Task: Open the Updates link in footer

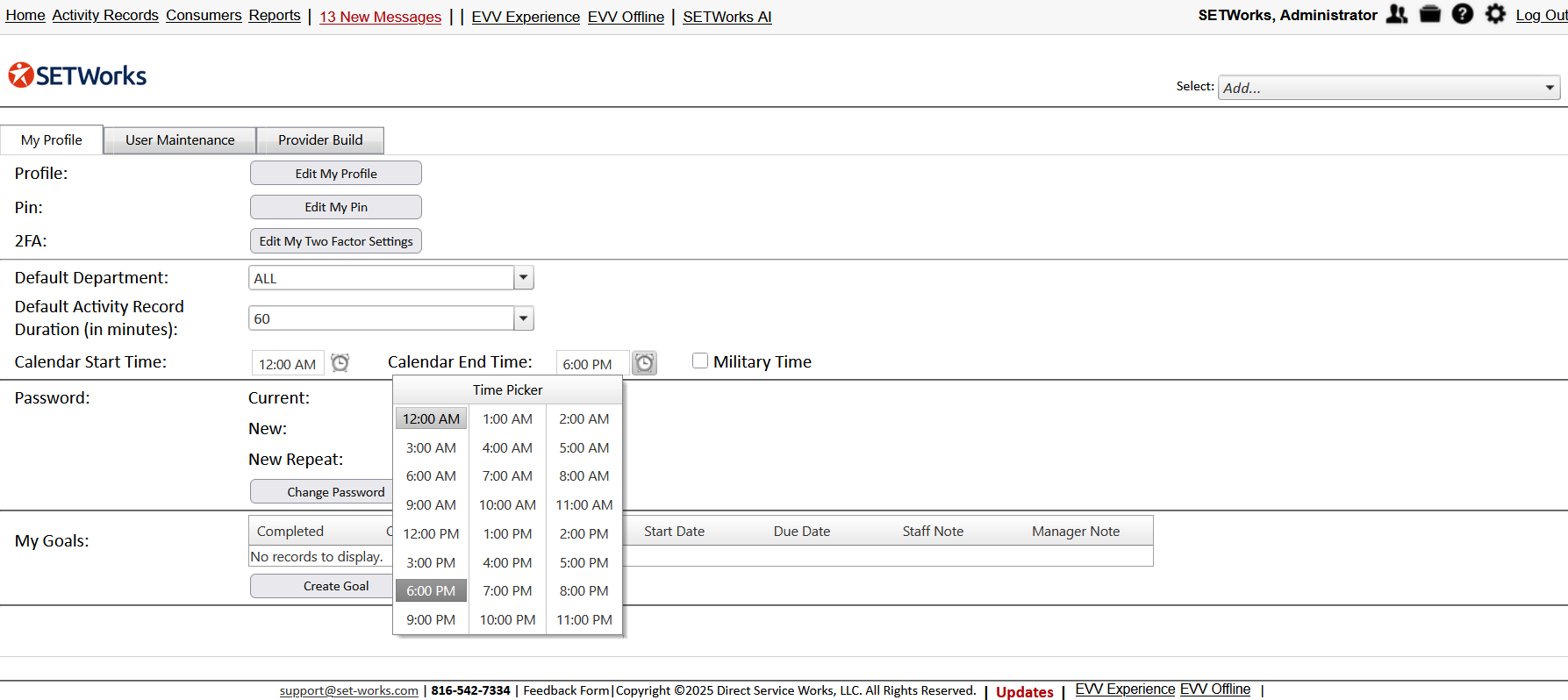Action: pyautogui.click(x=1025, y=691)
